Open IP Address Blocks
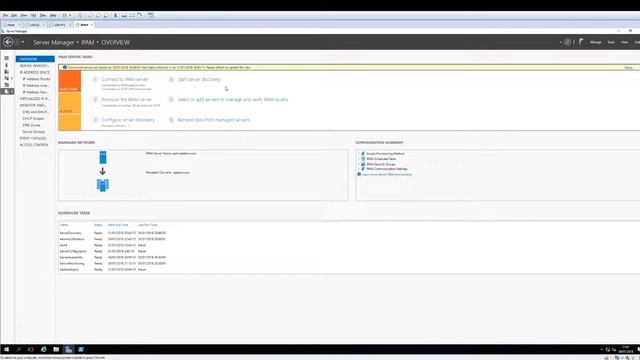640x360 pixels. 36,79
